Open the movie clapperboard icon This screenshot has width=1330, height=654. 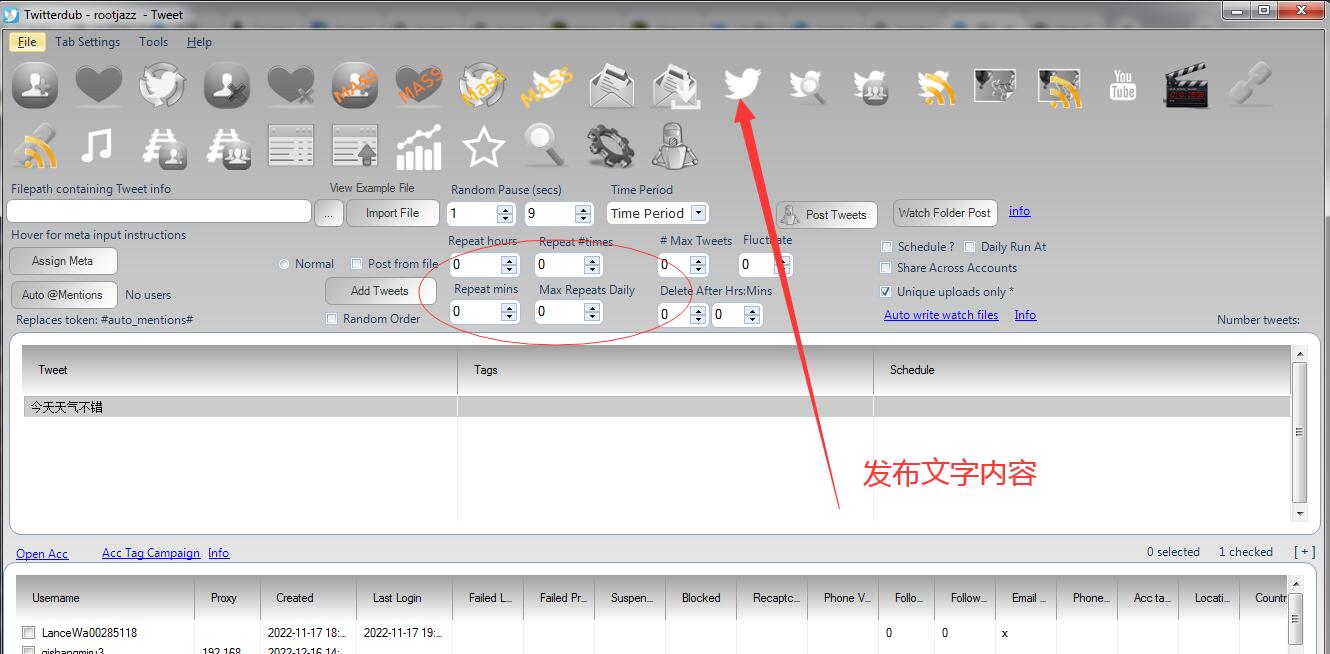pyautogui.click(x=1187, y=86)
